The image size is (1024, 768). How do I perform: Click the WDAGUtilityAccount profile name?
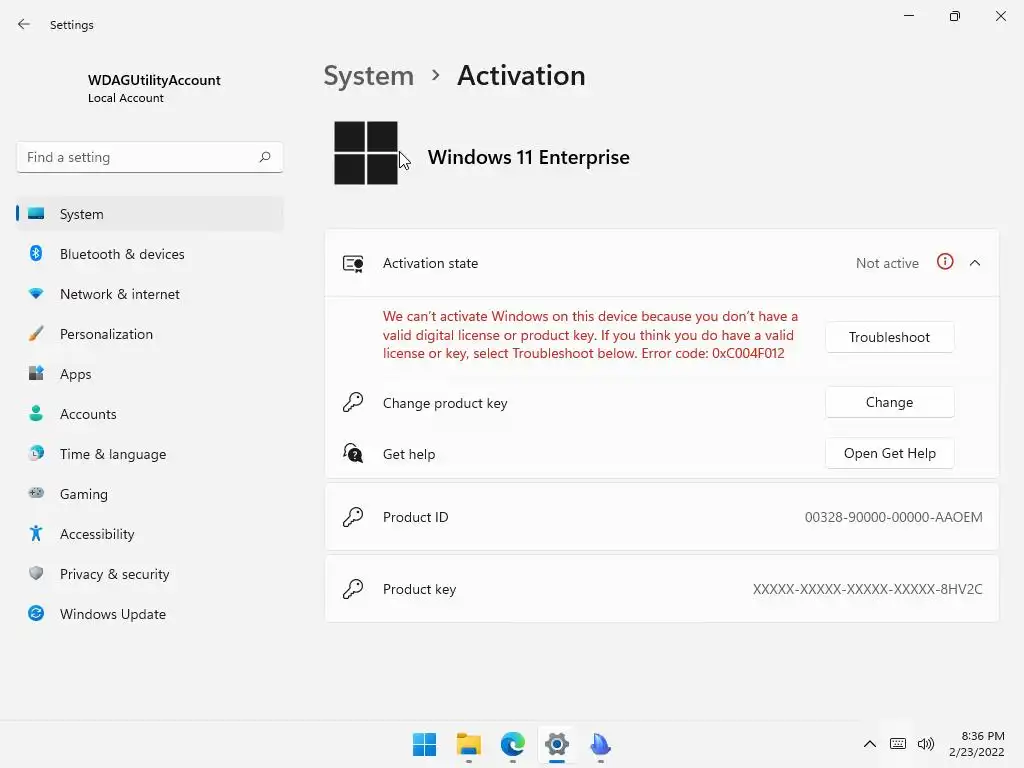click(154, 80)
